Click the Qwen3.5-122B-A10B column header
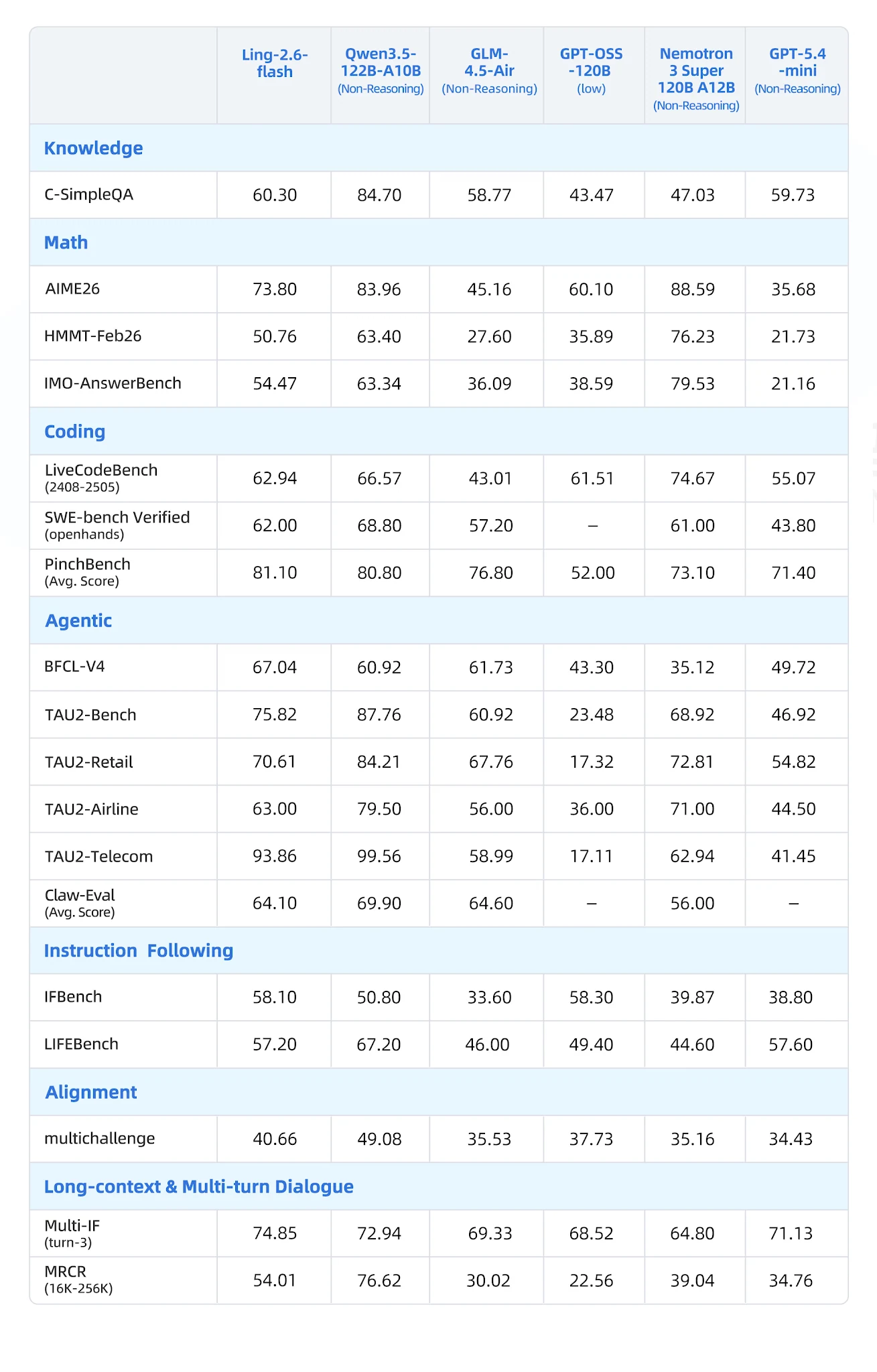Viewport: 877px width, 1372px height. 381,71
